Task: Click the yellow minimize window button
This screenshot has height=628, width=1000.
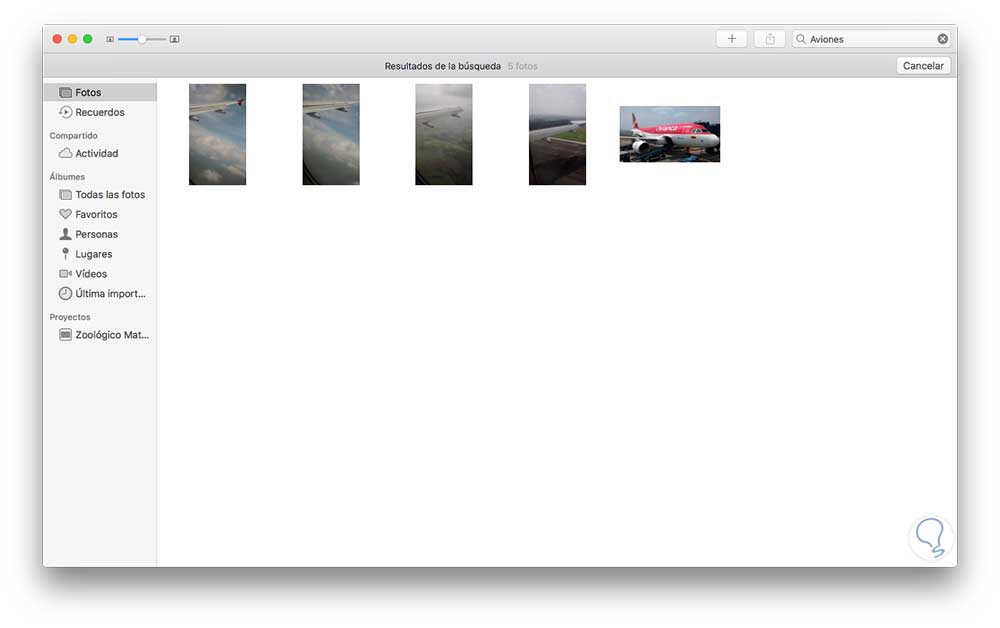Action: tap(72, 39)
